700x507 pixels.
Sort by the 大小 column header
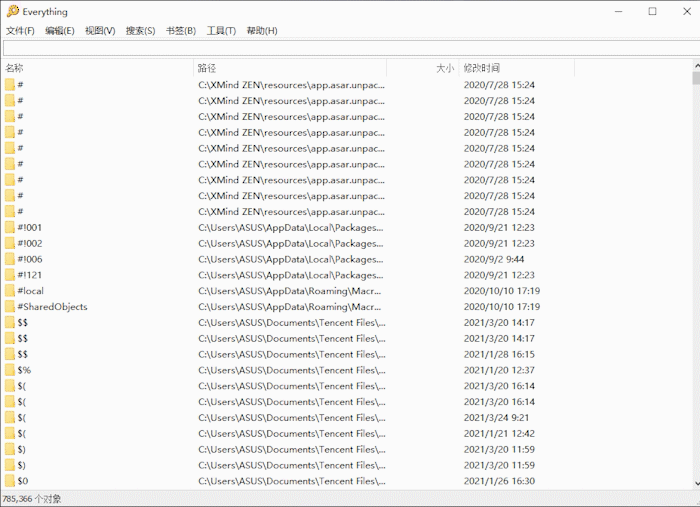[x=423, y=68]
